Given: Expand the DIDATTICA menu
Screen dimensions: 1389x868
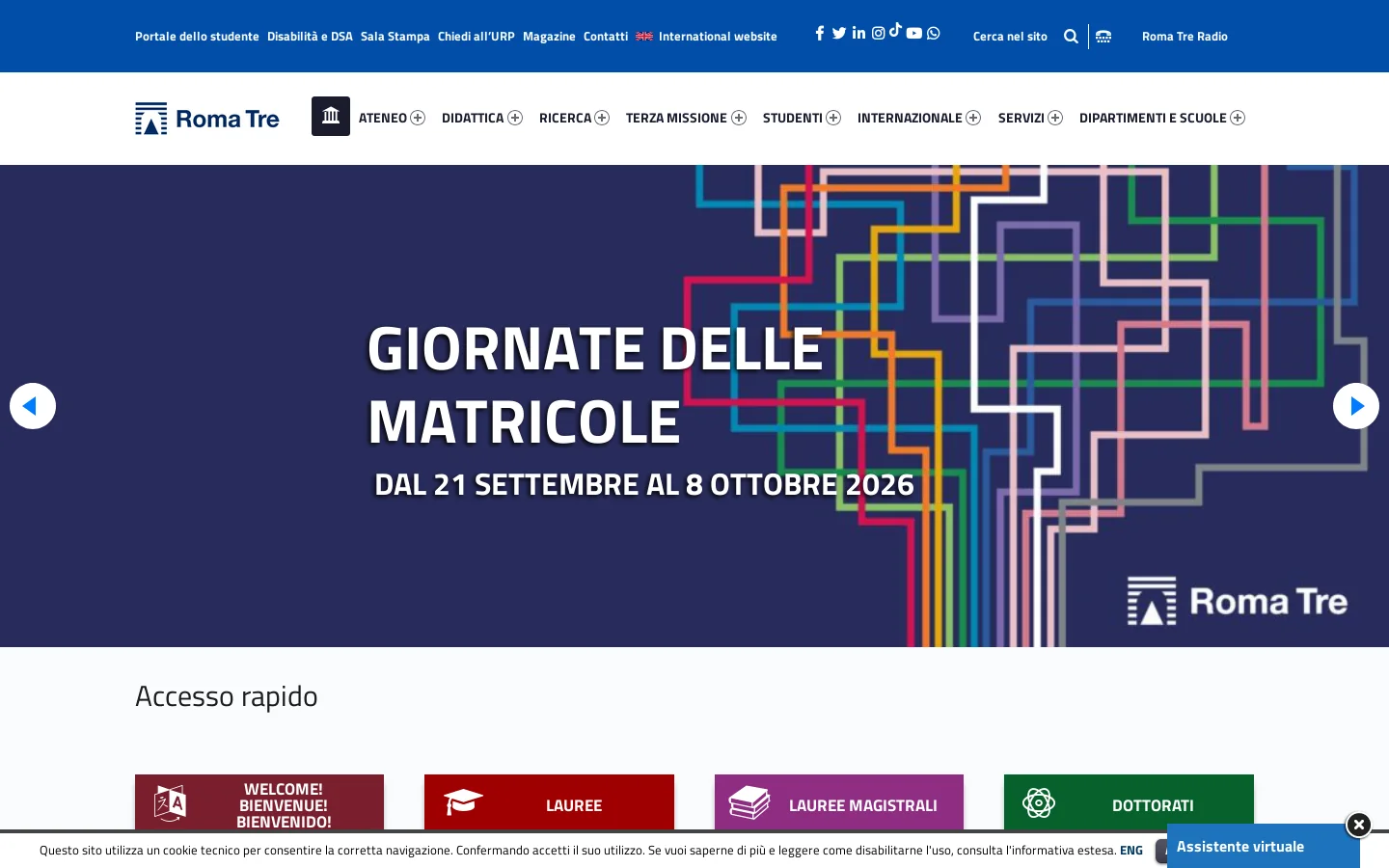Looking at the screenshot, I should (x=515, y=118).
